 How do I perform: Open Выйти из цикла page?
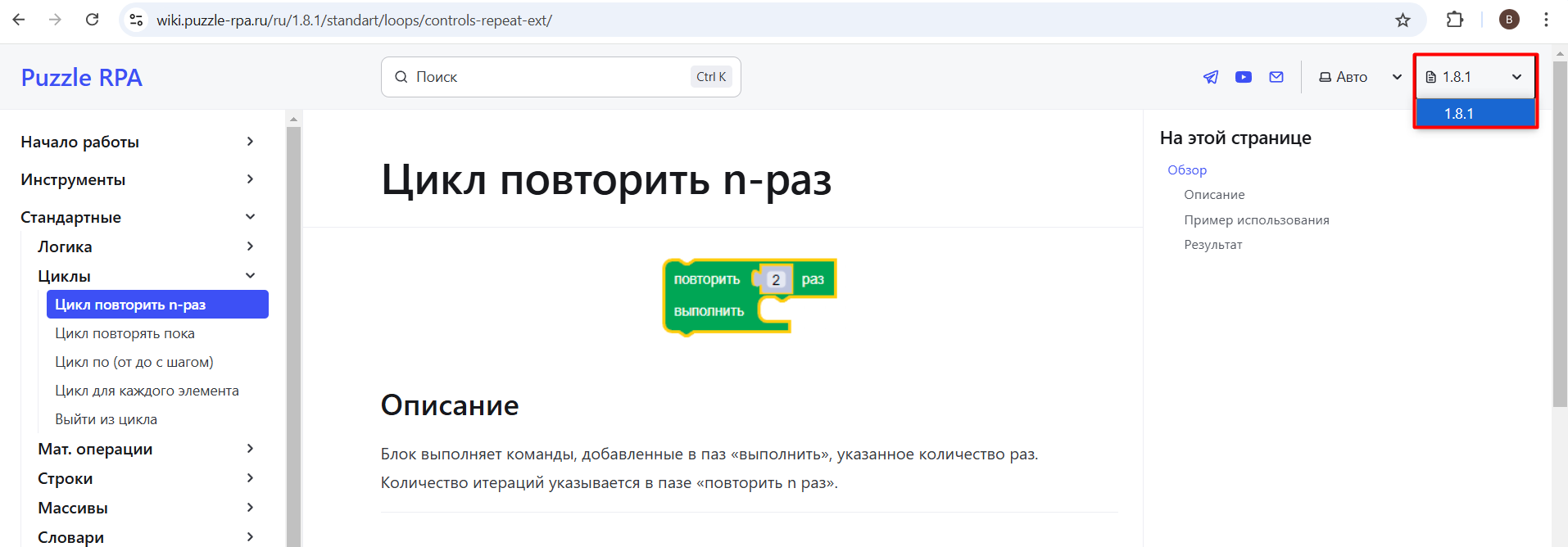[x=106, y=419]
